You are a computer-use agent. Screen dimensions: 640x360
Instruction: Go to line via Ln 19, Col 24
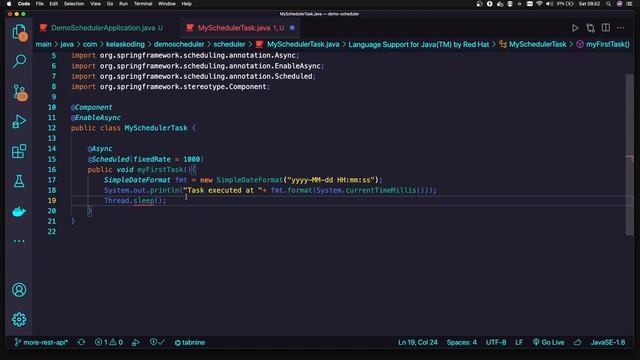[418, 342]
